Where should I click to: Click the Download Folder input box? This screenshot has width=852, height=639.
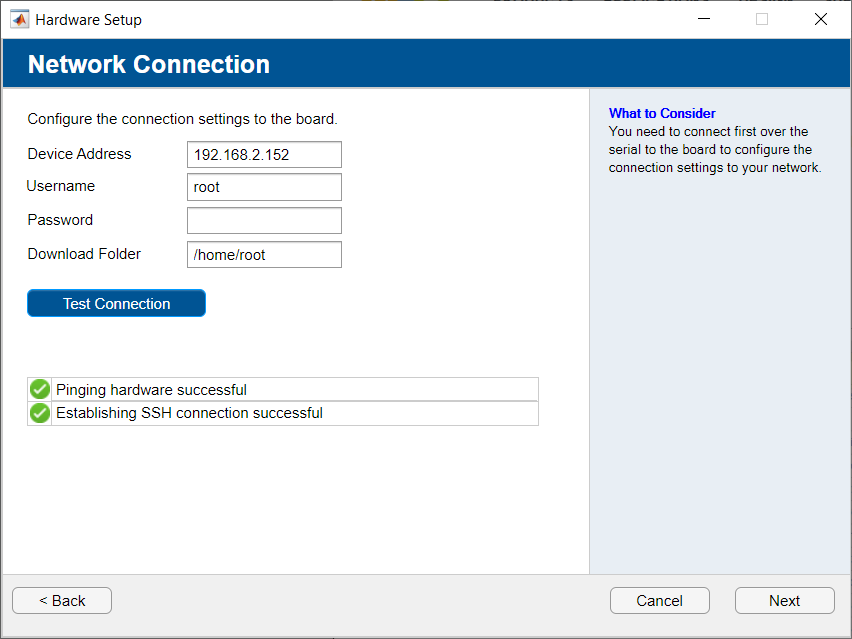pyautogui.click(x=264, y=255)
